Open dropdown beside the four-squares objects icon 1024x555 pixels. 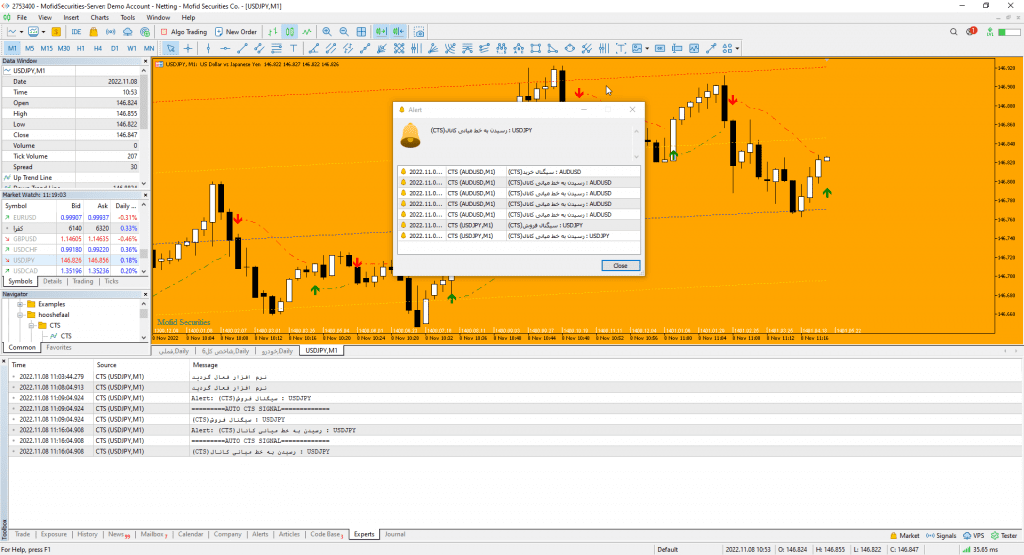pos(737,48)
